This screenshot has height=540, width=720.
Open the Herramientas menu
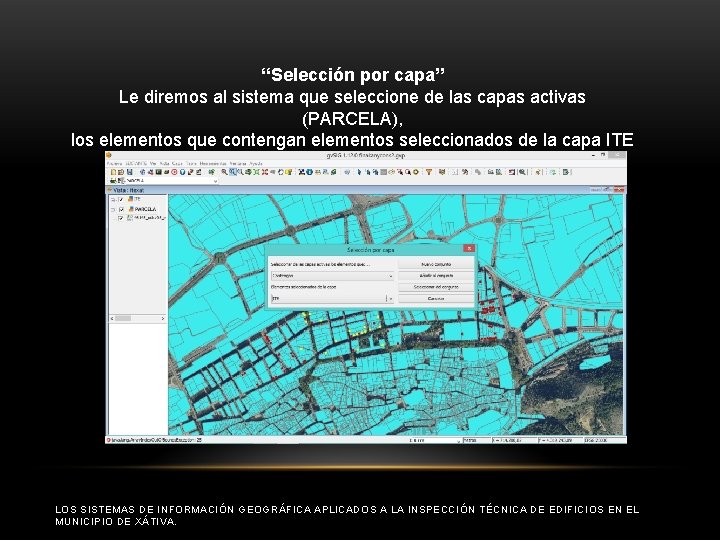coord(213,164)
